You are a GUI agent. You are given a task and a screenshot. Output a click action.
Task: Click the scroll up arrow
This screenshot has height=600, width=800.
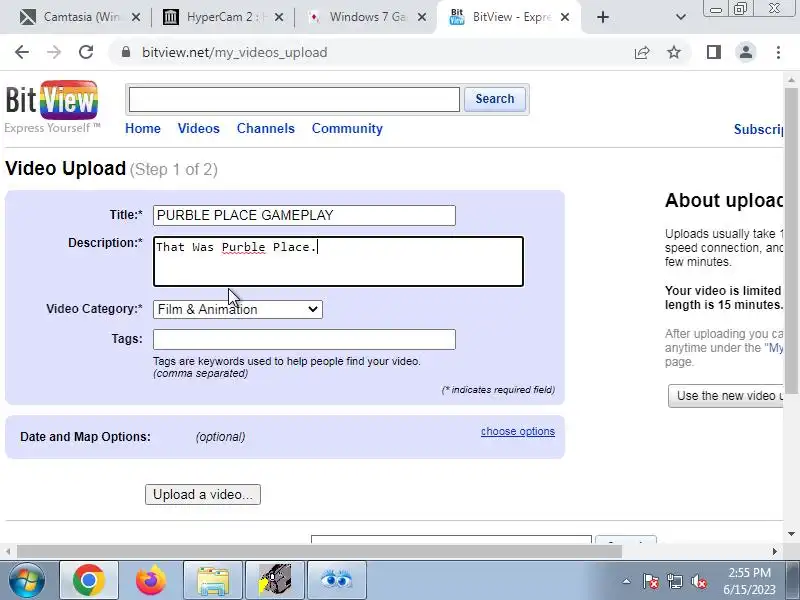point(791,80)
